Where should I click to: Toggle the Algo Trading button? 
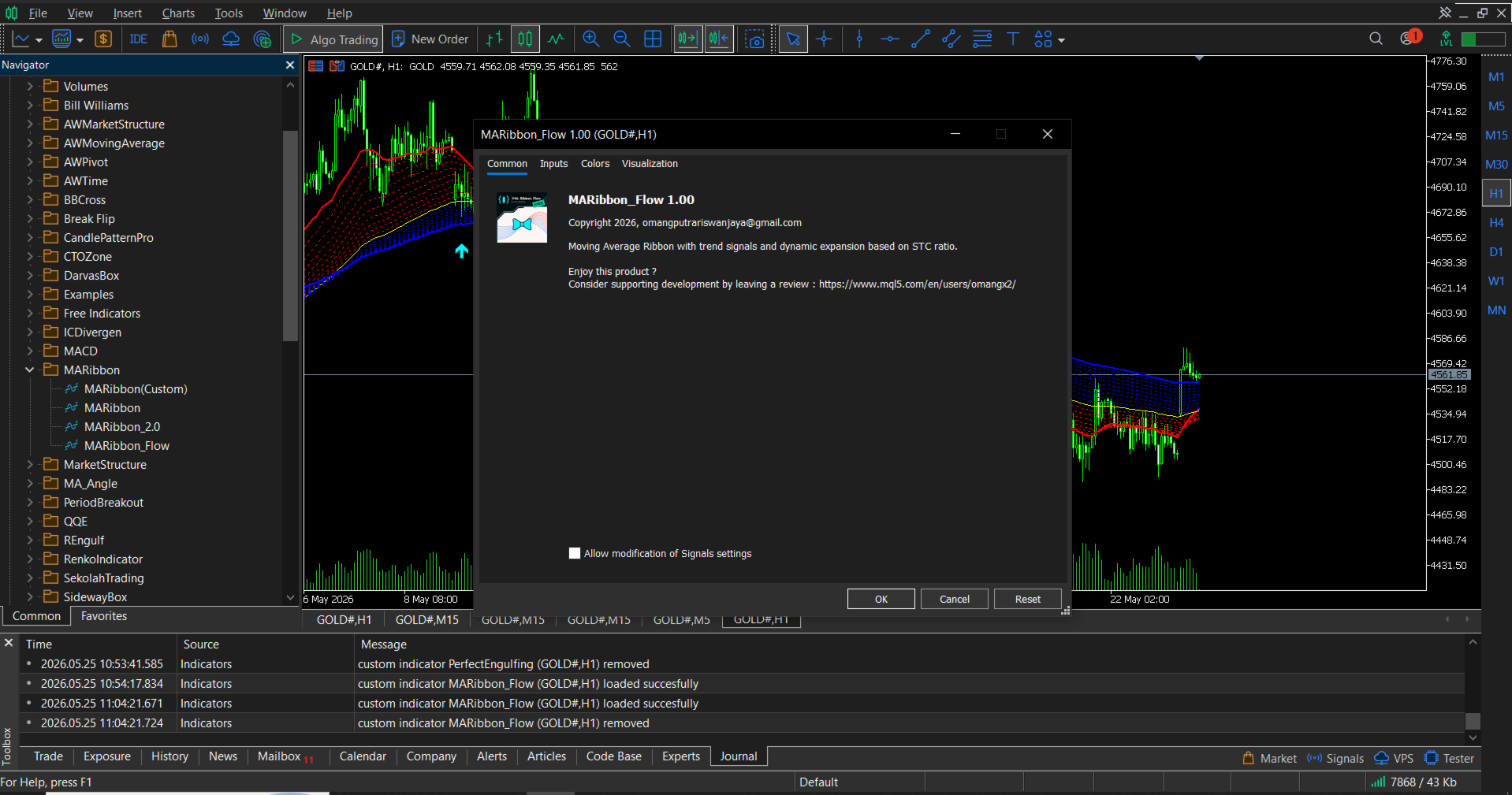[x=334, y=39]
